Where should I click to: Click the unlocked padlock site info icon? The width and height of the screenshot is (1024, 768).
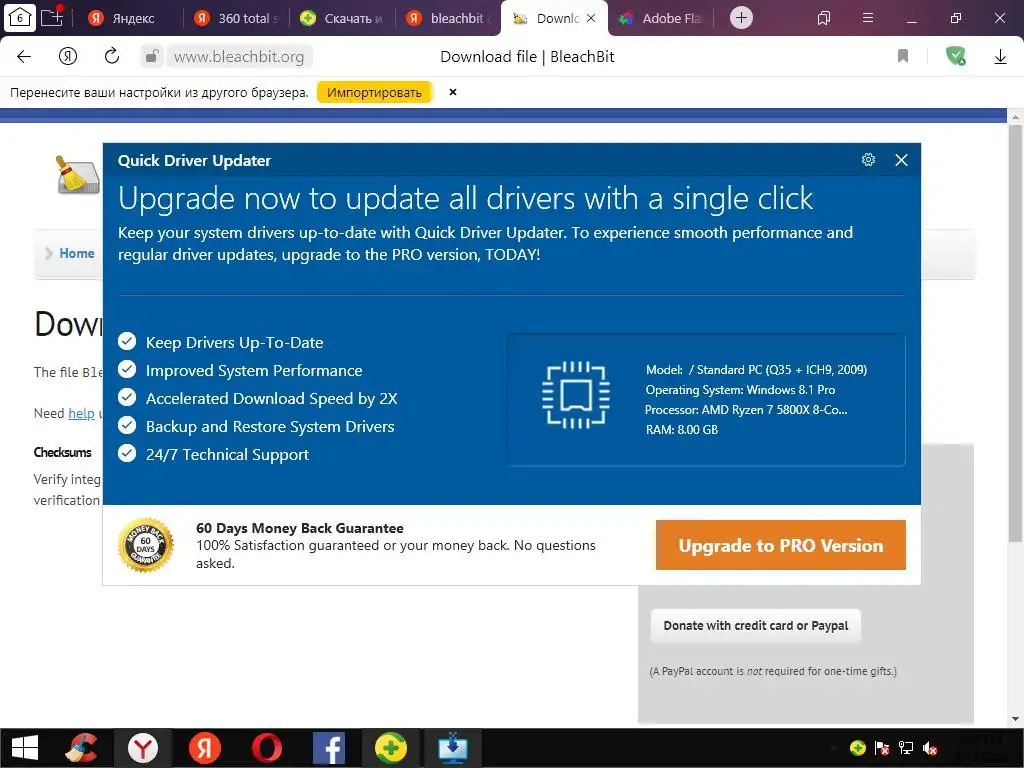pos(152,57)
